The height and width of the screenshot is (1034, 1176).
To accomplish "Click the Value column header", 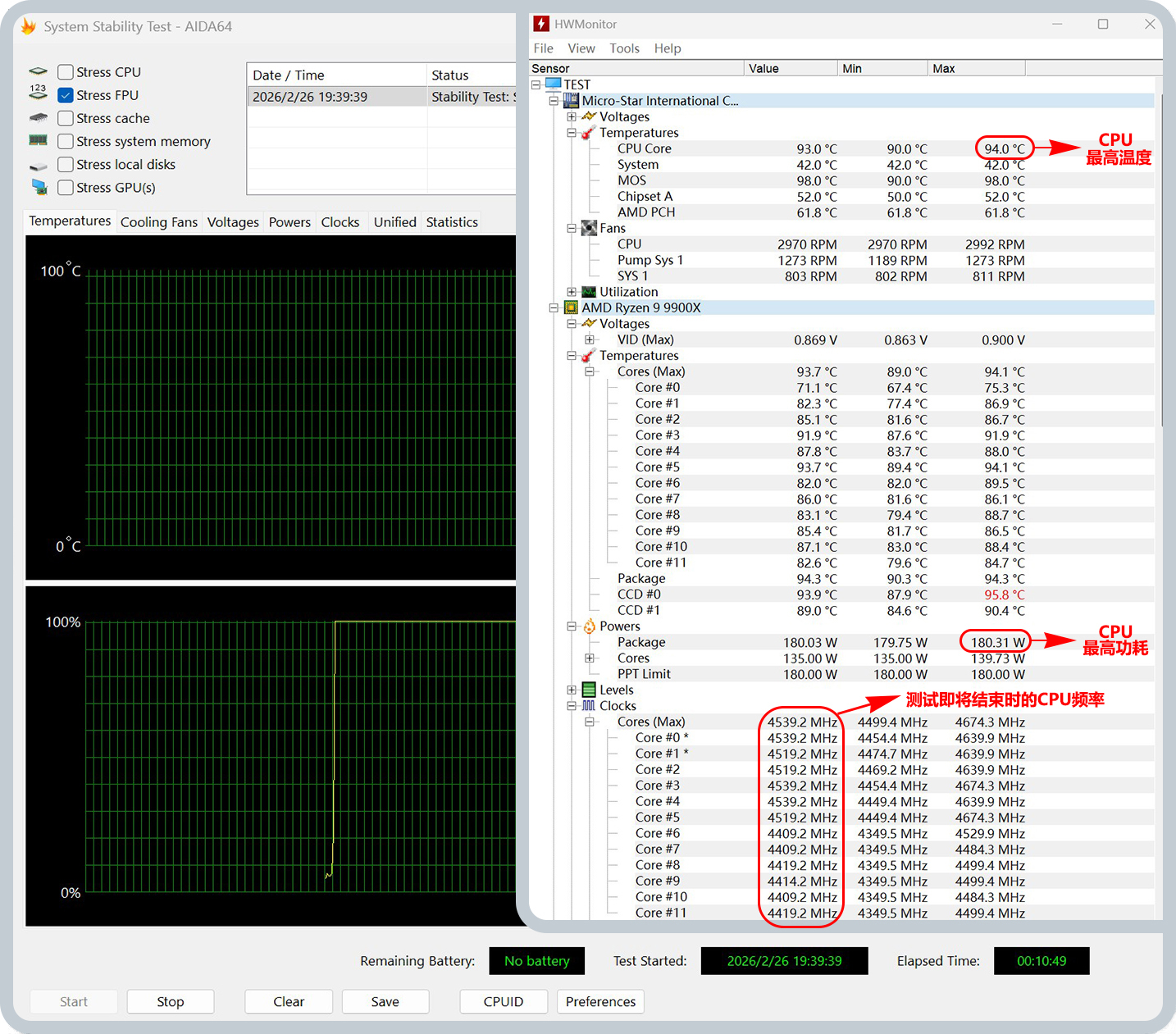I will pos(763,69).
